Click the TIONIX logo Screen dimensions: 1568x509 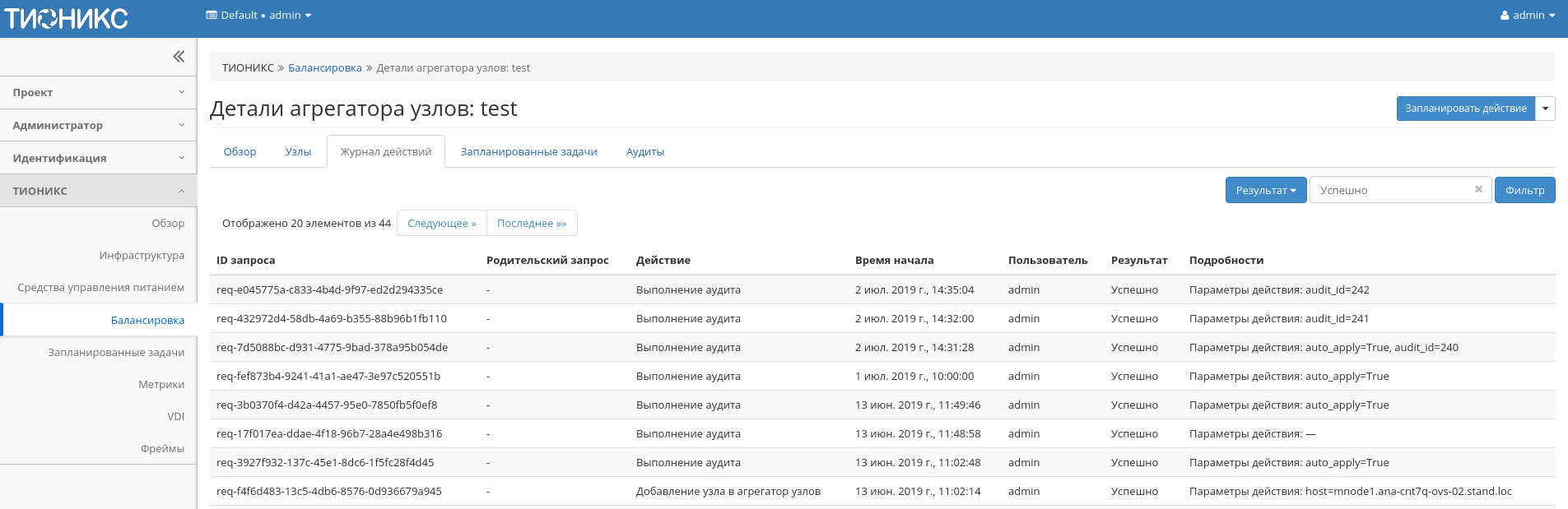click(66, 18)
